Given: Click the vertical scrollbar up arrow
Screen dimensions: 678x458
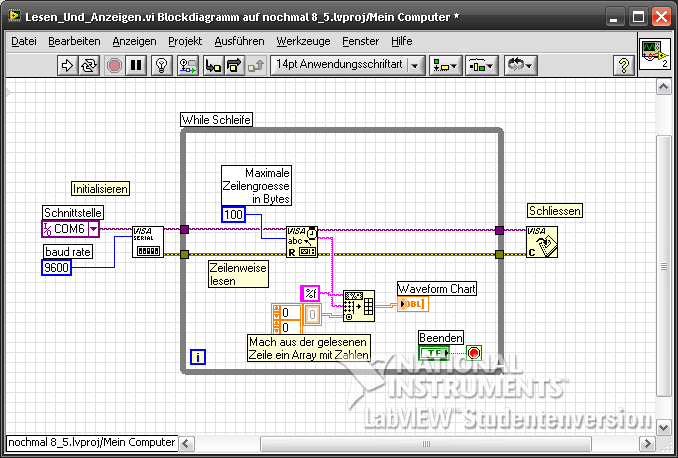Looking at the screenshot, I should [663, 87].
